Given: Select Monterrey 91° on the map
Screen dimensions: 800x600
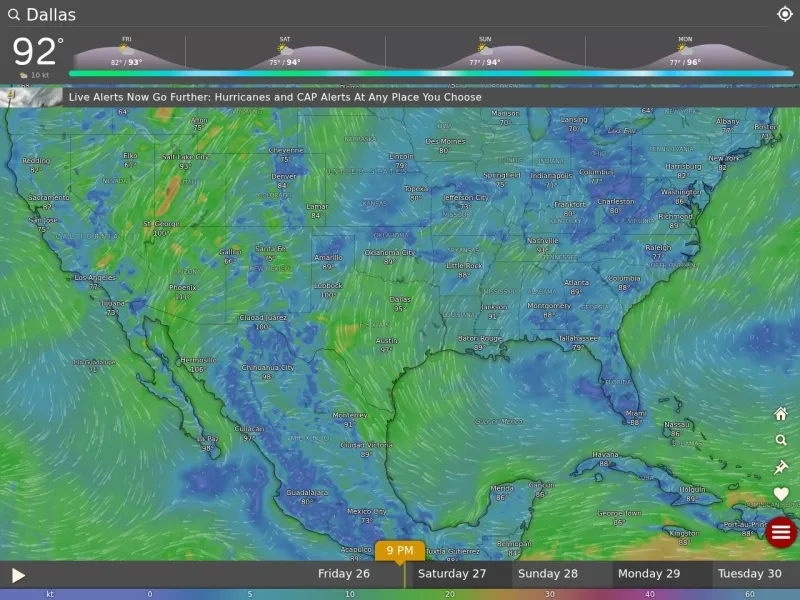Looking at the screenshot, I should click(349, 419).
